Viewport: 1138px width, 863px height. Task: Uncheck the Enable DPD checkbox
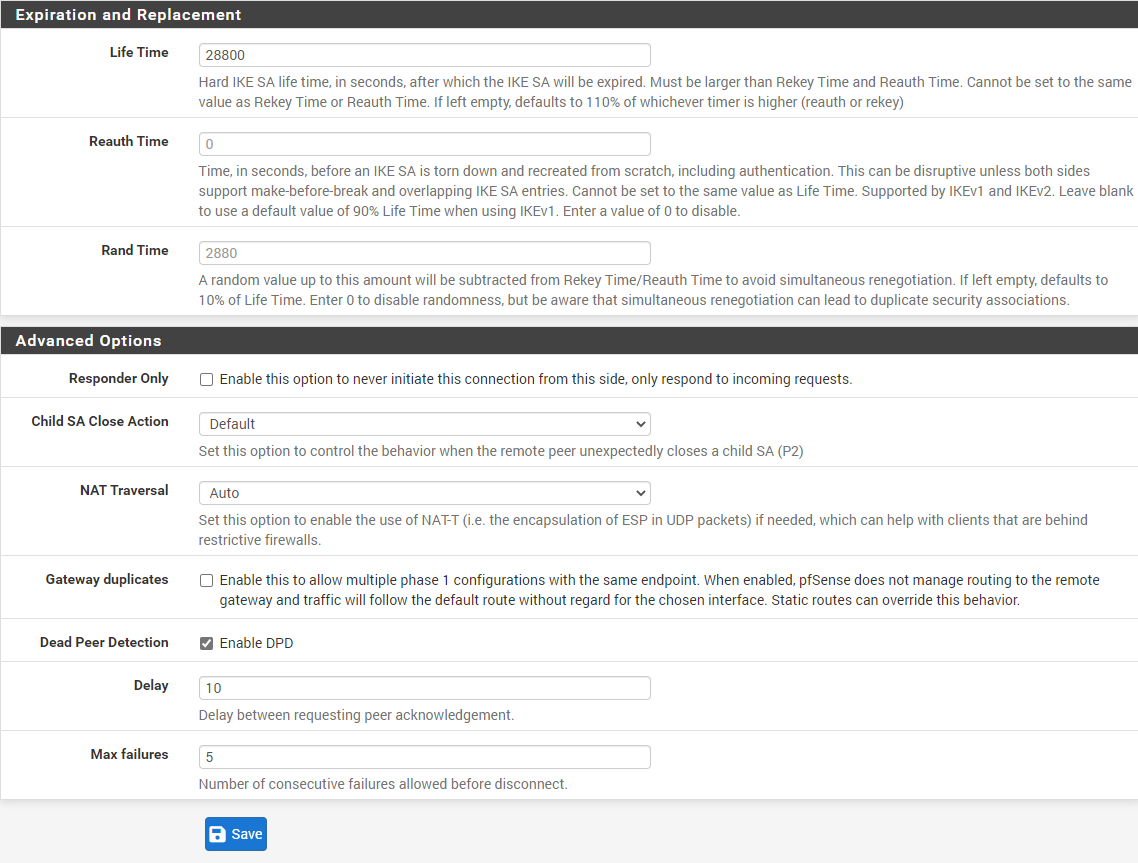point(206,643)
